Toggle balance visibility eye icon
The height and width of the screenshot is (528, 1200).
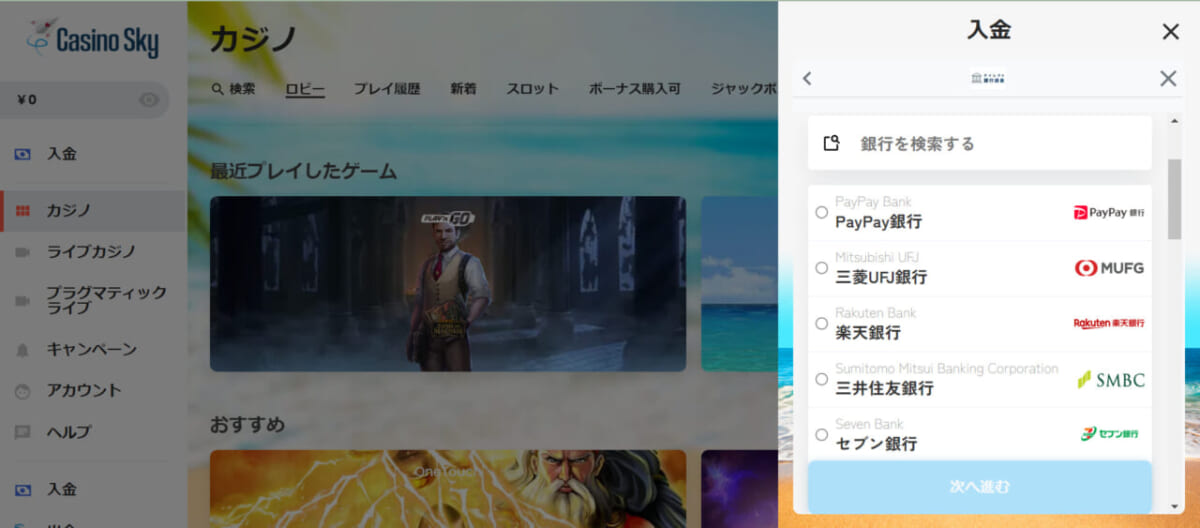click(149, 100)
